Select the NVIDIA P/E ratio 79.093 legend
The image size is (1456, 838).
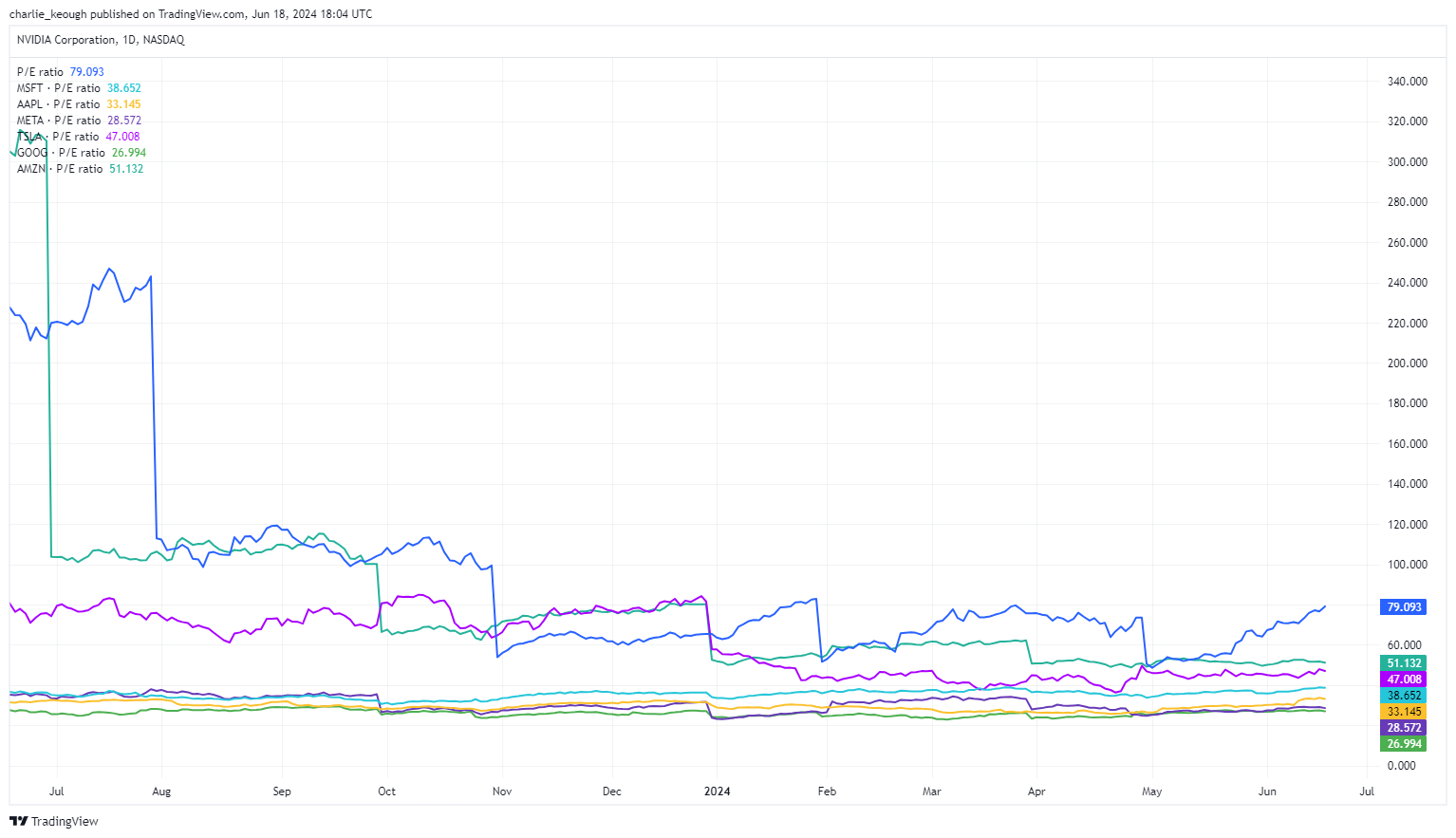coord(61,72)
